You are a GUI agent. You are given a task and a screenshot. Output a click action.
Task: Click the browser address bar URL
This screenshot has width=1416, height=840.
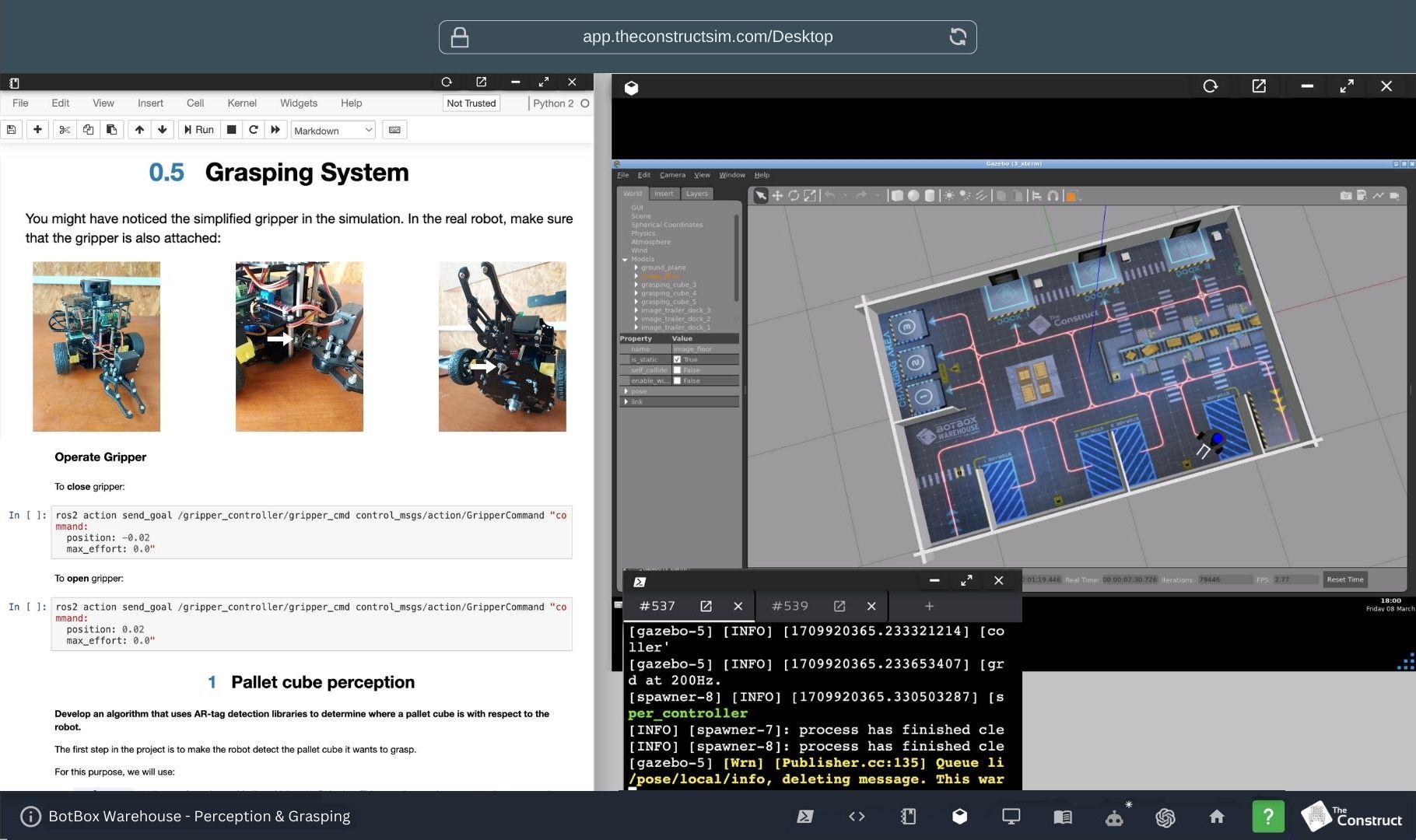point(707,37)
